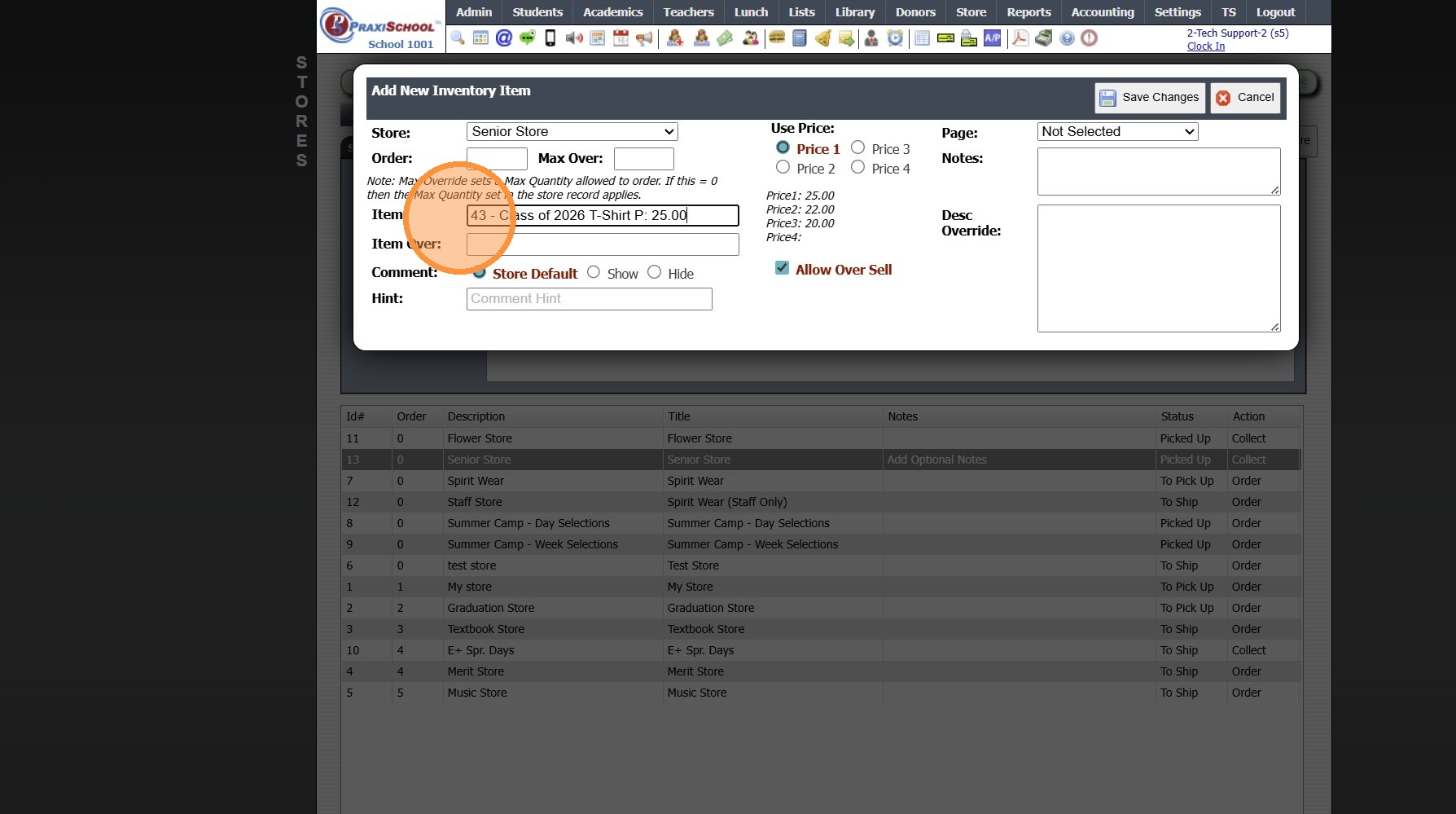Click into the Max Over field
Screen dimensions: 1456x814
coord(644,159)
